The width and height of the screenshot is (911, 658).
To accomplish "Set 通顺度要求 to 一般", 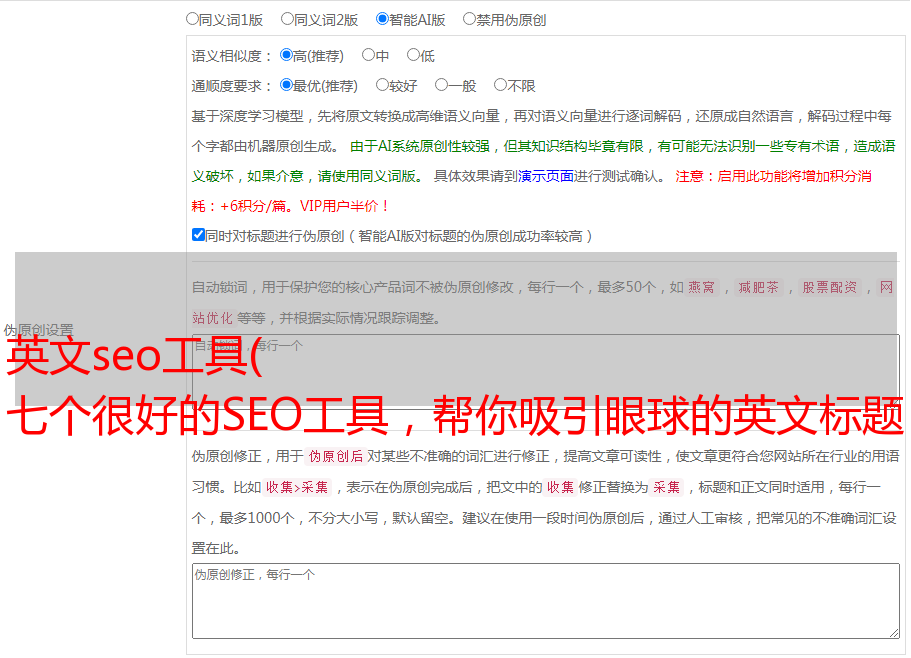I will (442, 85).
